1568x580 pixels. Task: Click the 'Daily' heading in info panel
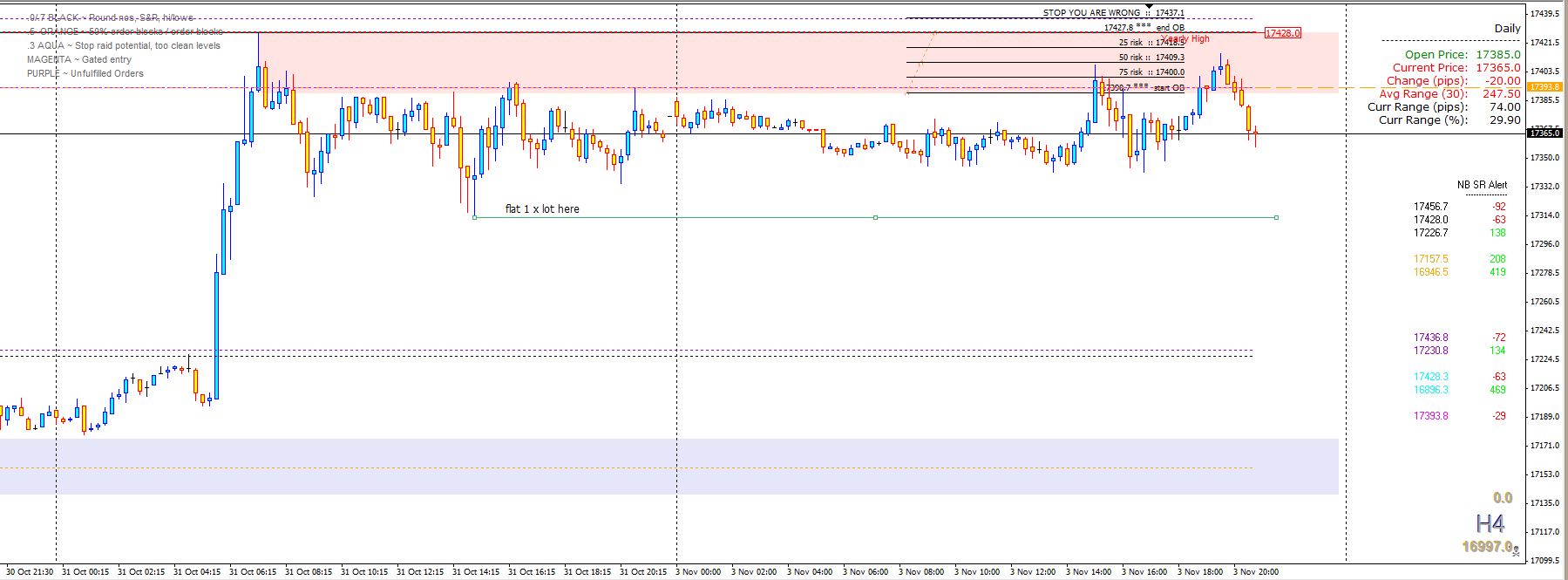(1508, 28)
